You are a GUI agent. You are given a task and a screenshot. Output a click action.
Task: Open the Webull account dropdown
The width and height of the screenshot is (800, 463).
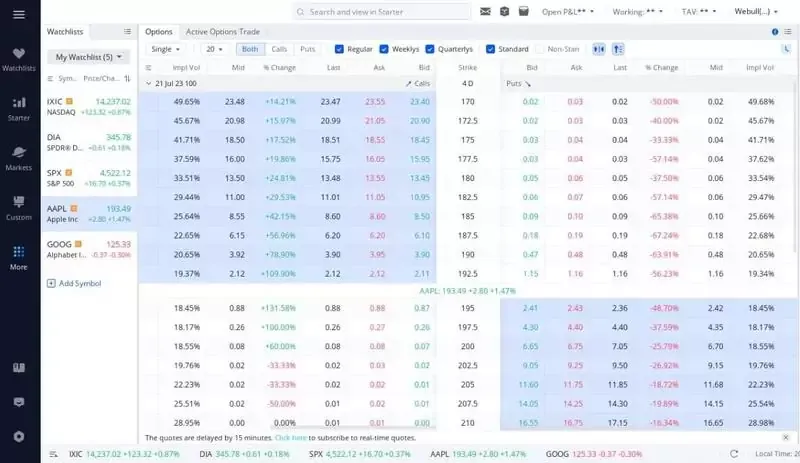[x=756, y=11]
